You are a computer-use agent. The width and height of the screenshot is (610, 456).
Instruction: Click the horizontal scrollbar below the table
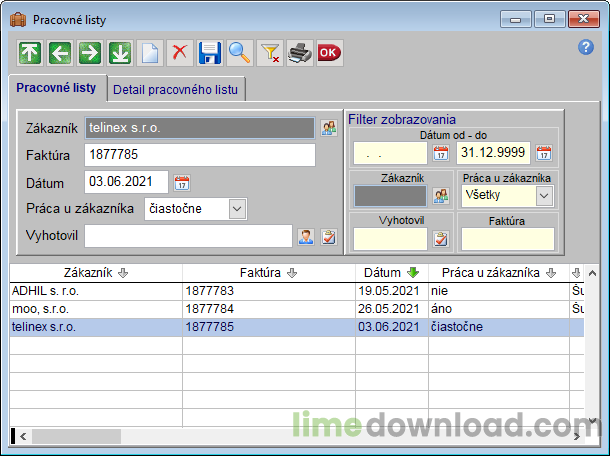300,436
